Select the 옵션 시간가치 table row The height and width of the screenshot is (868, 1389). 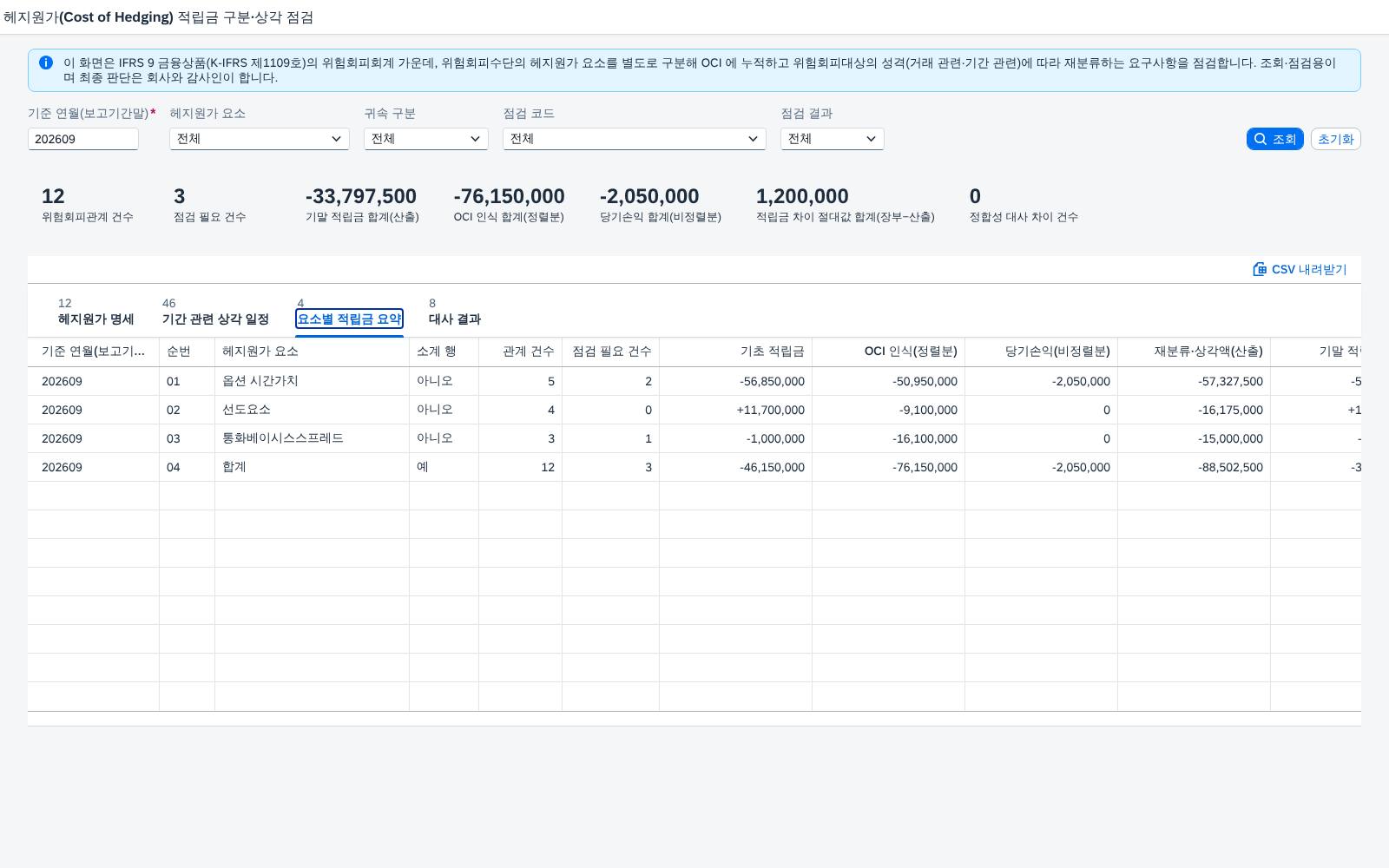pos(694,381)
